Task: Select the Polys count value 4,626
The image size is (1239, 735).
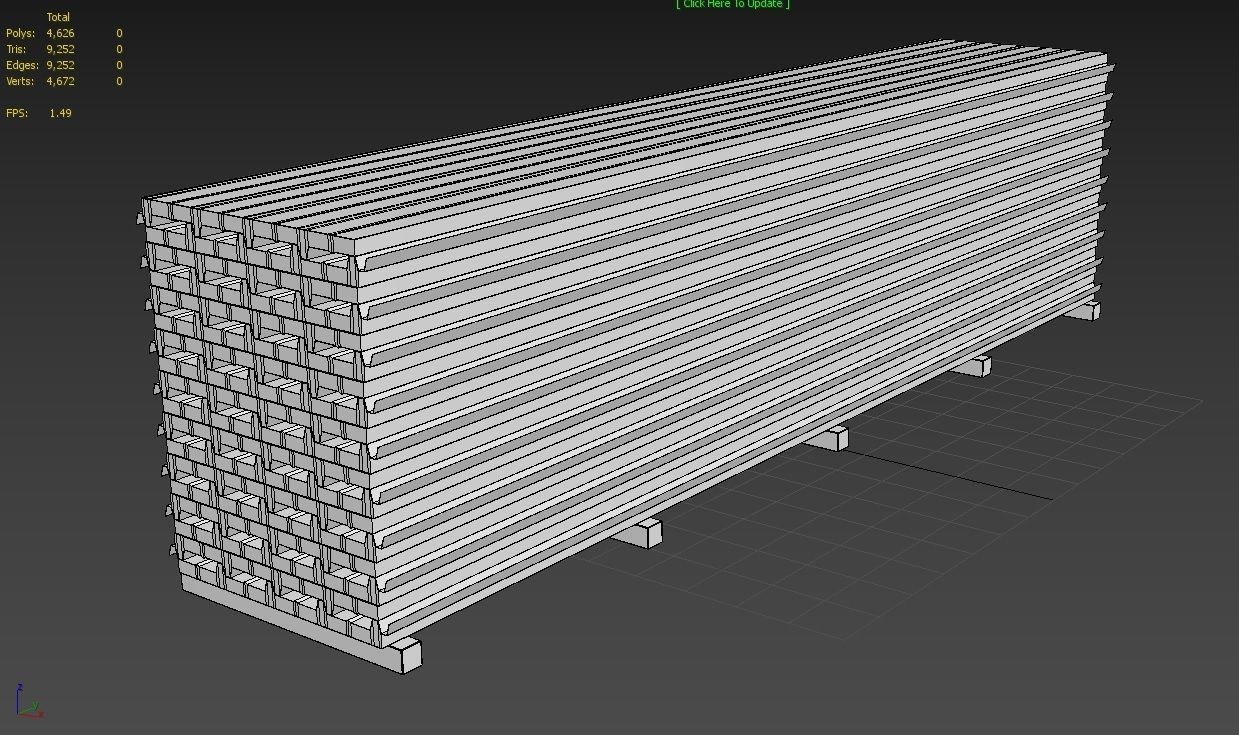Action: [x=60, y=33]
